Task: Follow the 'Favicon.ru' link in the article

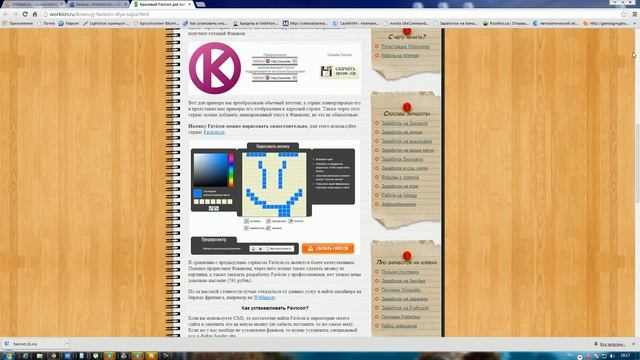Action: [x=214, y=132]
